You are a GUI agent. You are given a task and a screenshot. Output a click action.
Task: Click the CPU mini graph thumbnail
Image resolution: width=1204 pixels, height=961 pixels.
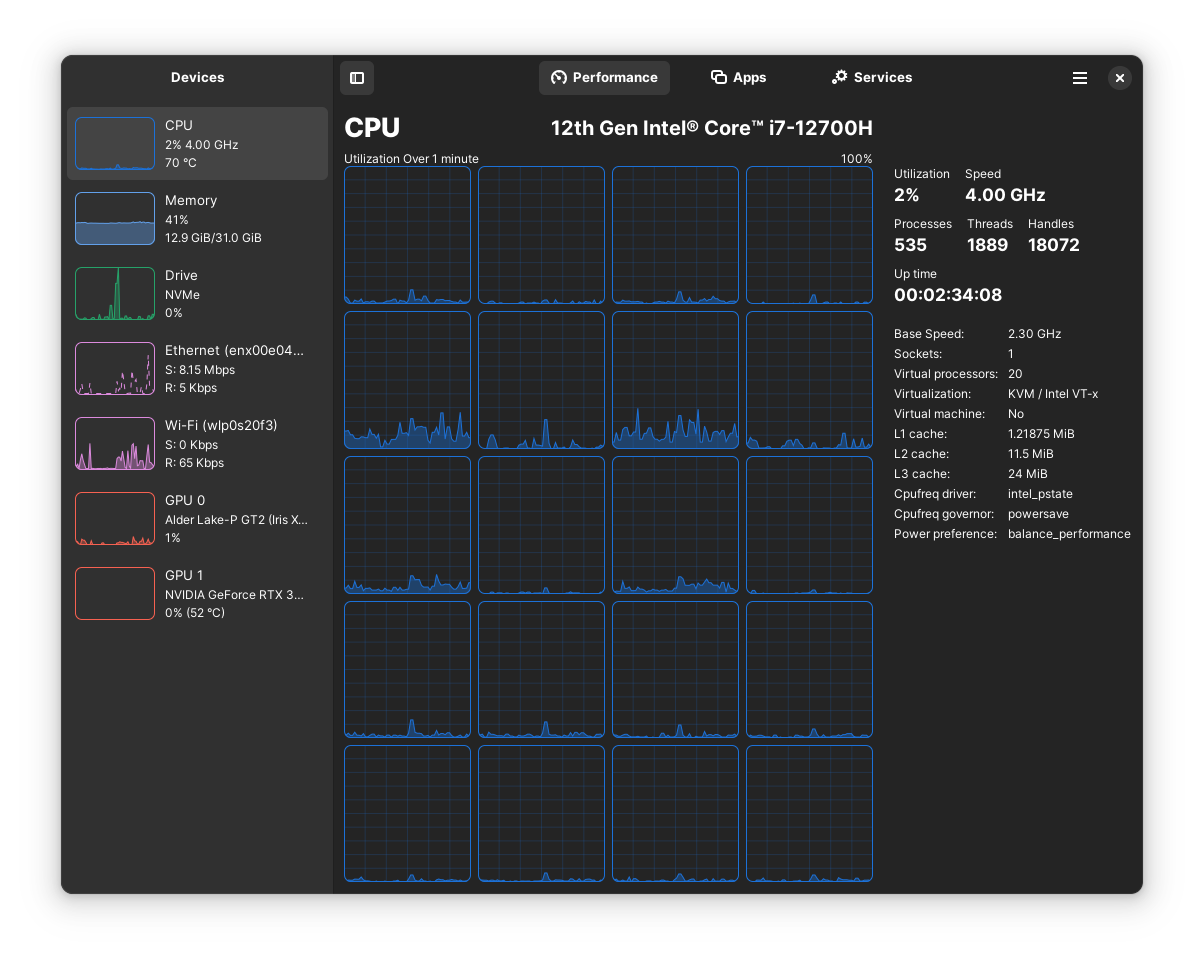[x=115, y=144]
